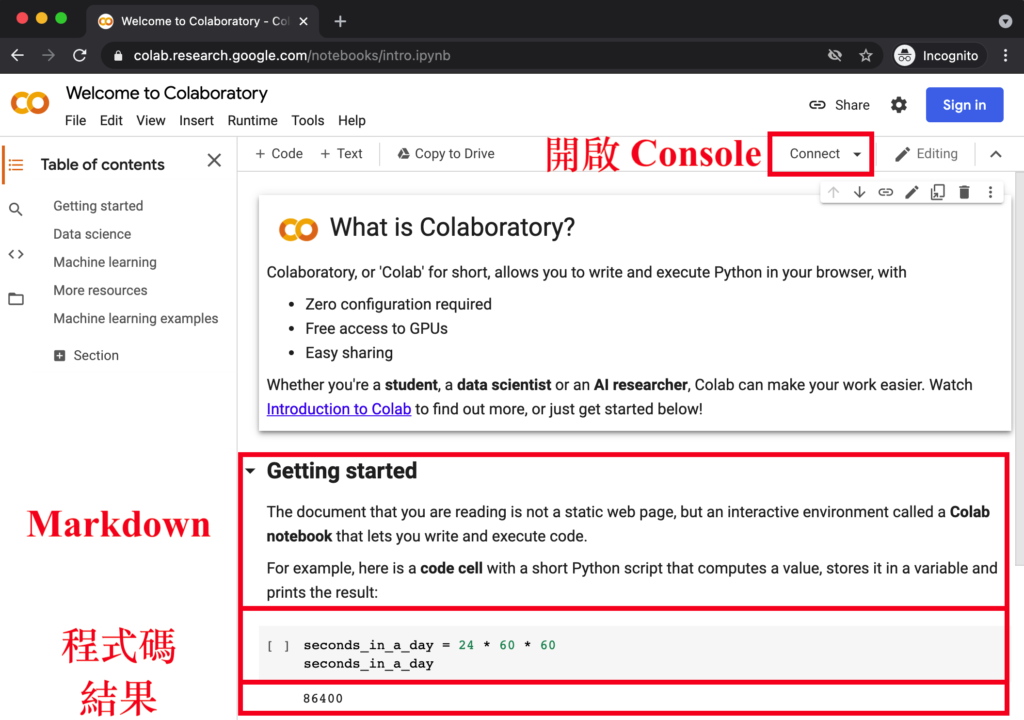
Task: Edit the cell using the pencil icon
Action: 911,191
